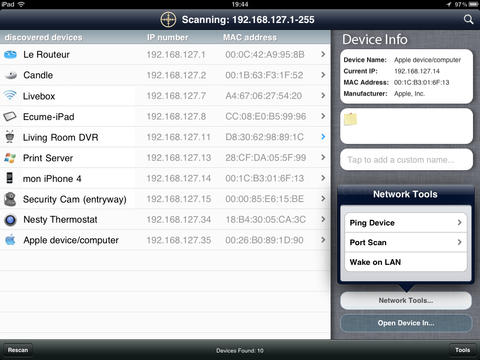
Task: Choose Wake on LAN from Network Tools
Action: pos(406,262)
